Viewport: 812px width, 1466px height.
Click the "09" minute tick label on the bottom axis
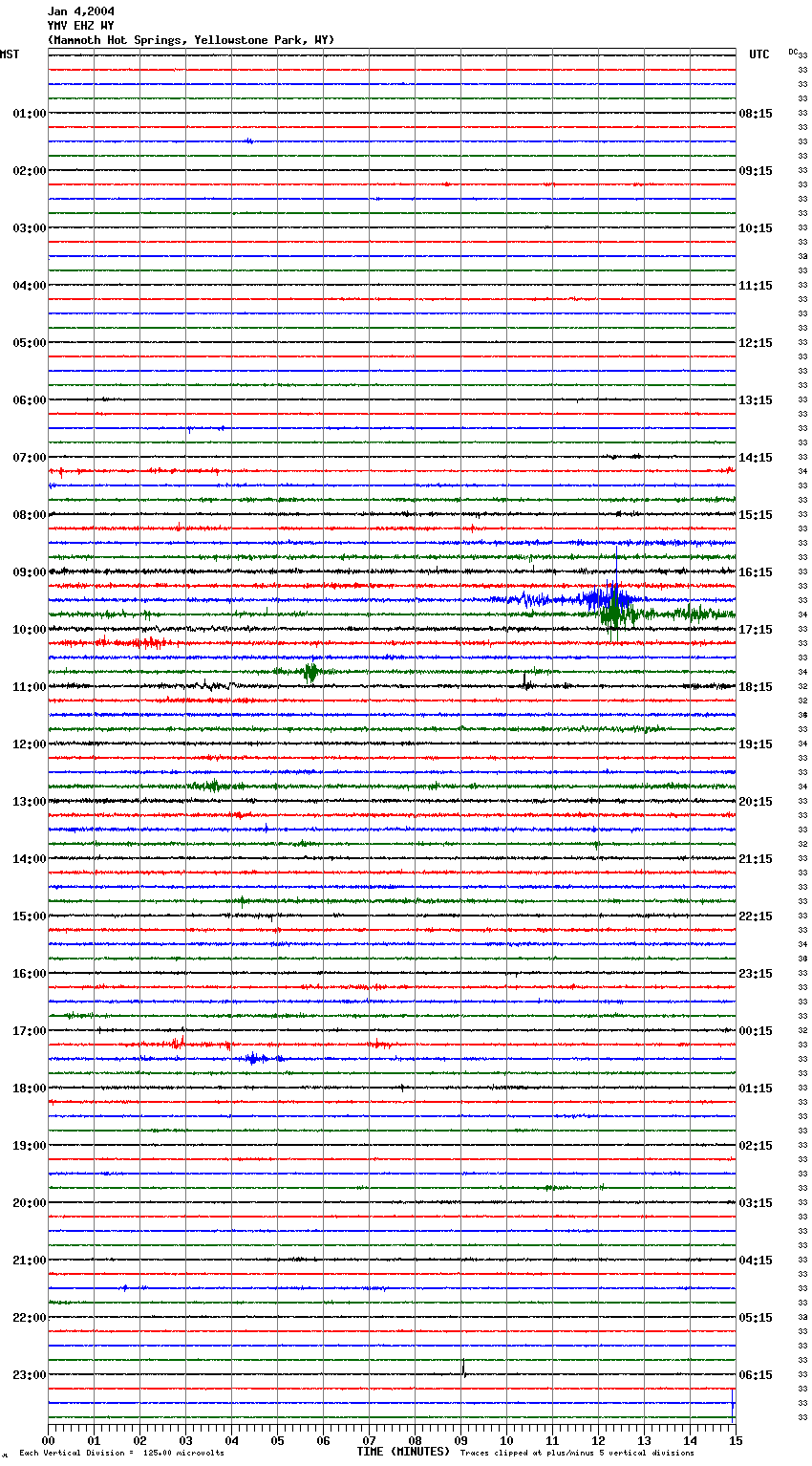460,1439
